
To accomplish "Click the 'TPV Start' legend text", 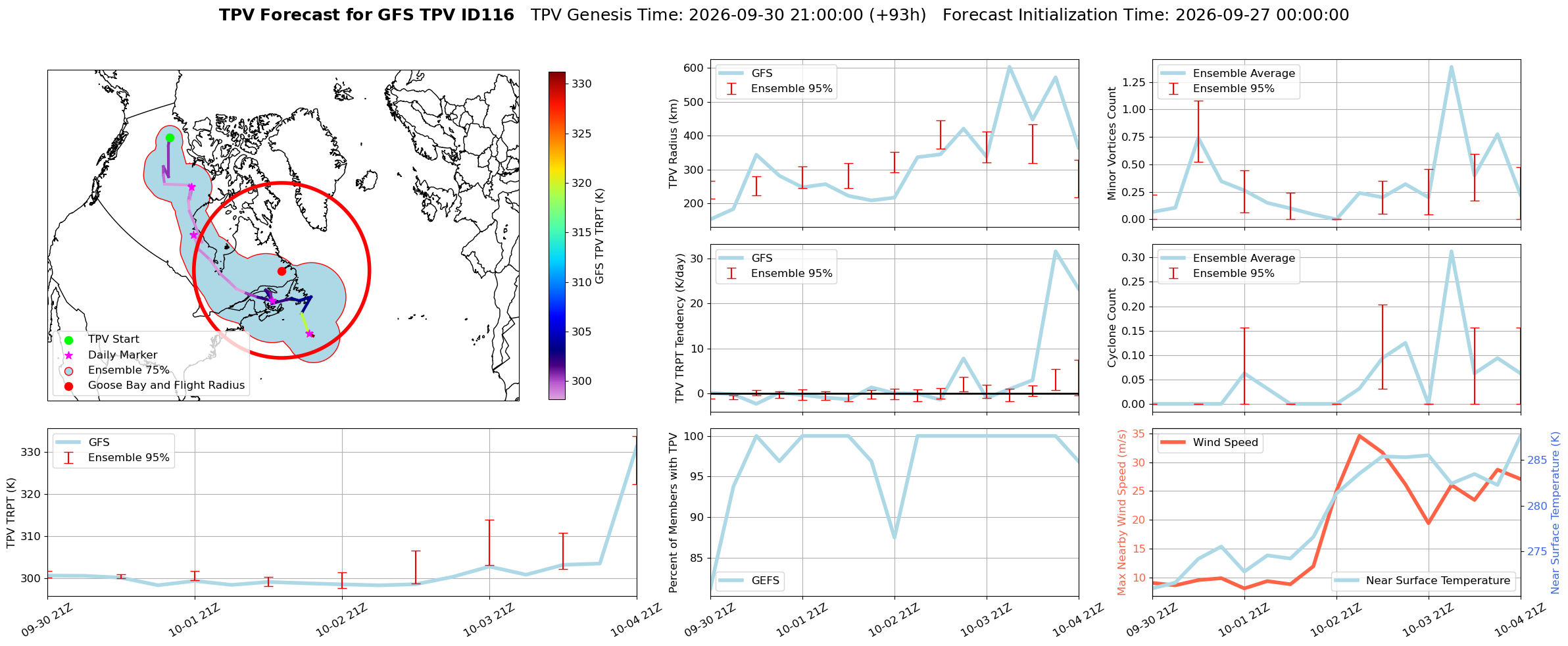I will click(114, 339).
